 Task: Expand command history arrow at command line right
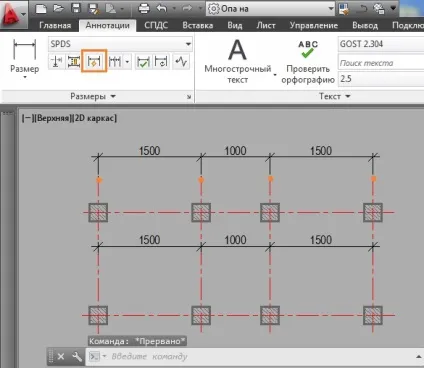[x=419, y=357]
